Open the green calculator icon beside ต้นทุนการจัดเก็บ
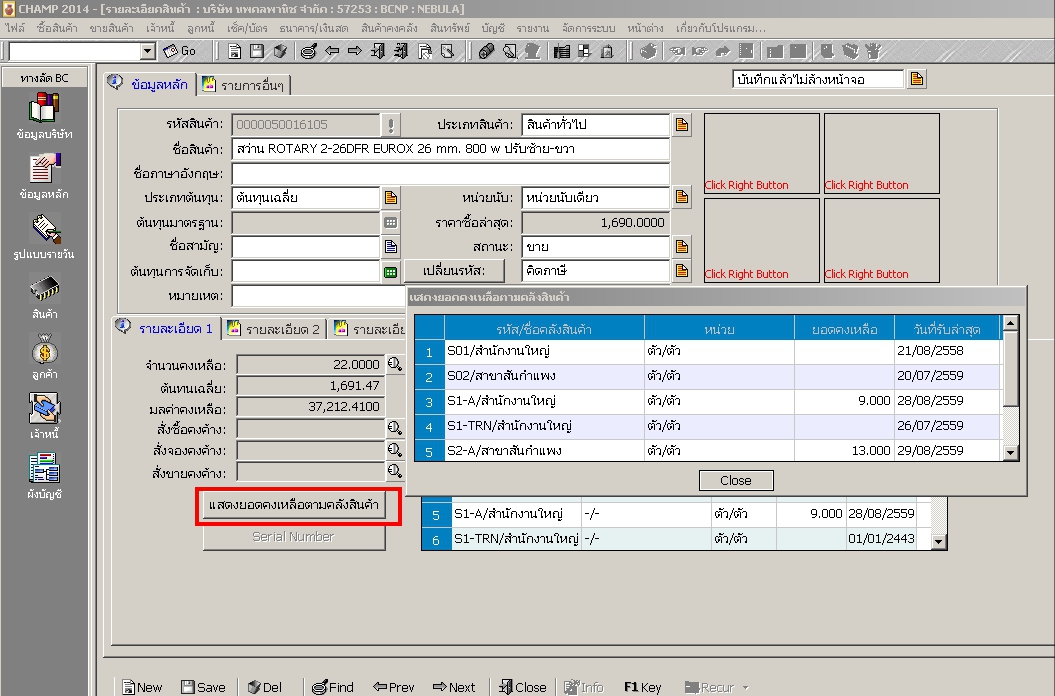The height and width of the screenshot is (696, 1055). 390,272
